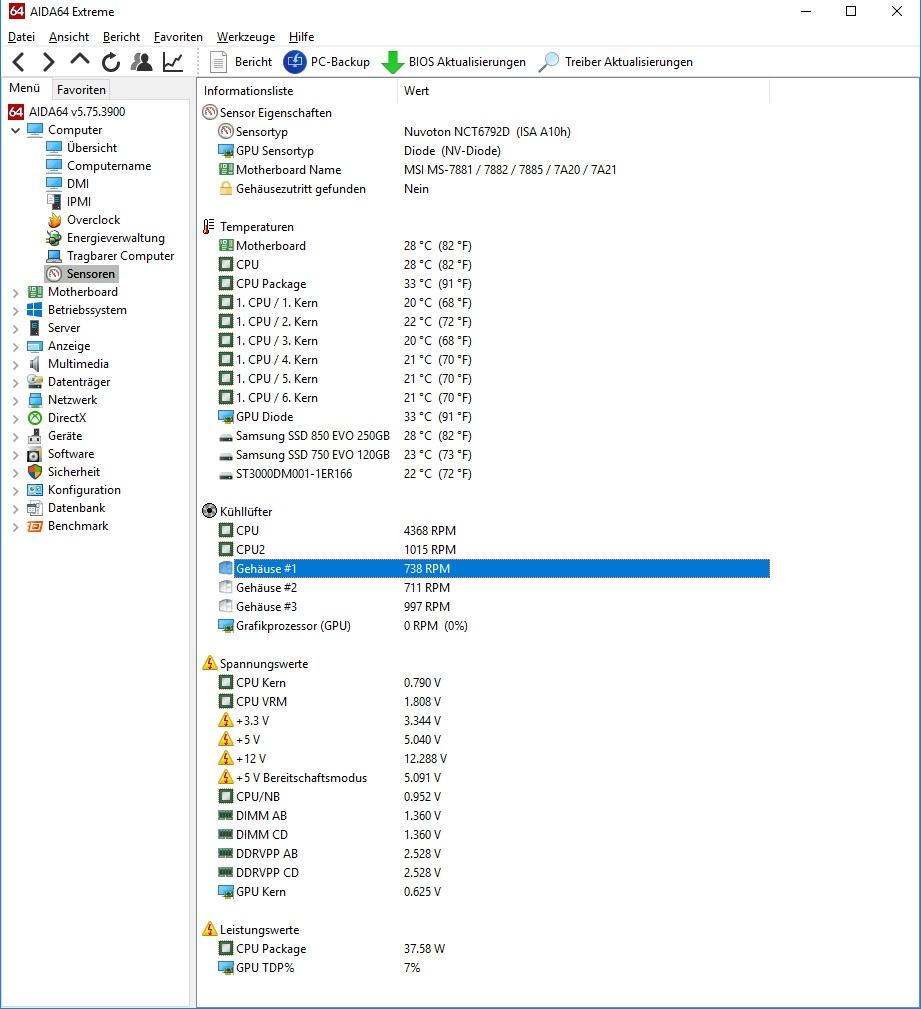Open the Ansicht menu

coord(69,37)
